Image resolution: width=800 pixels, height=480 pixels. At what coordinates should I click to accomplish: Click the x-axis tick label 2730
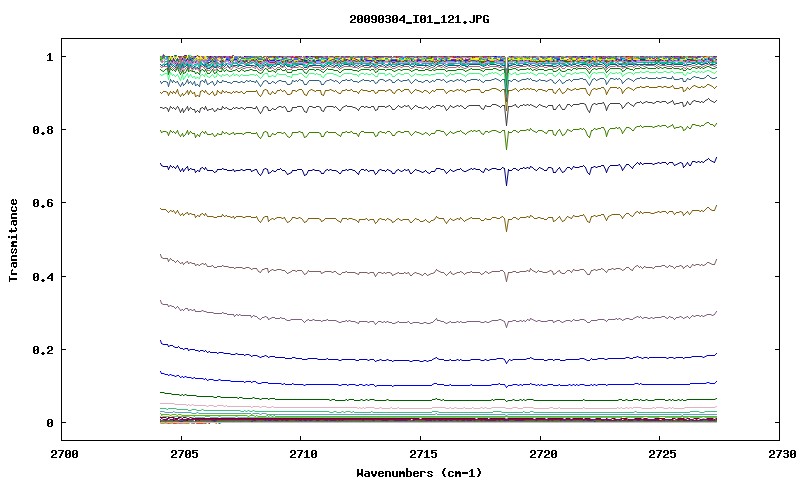(782, 454)
